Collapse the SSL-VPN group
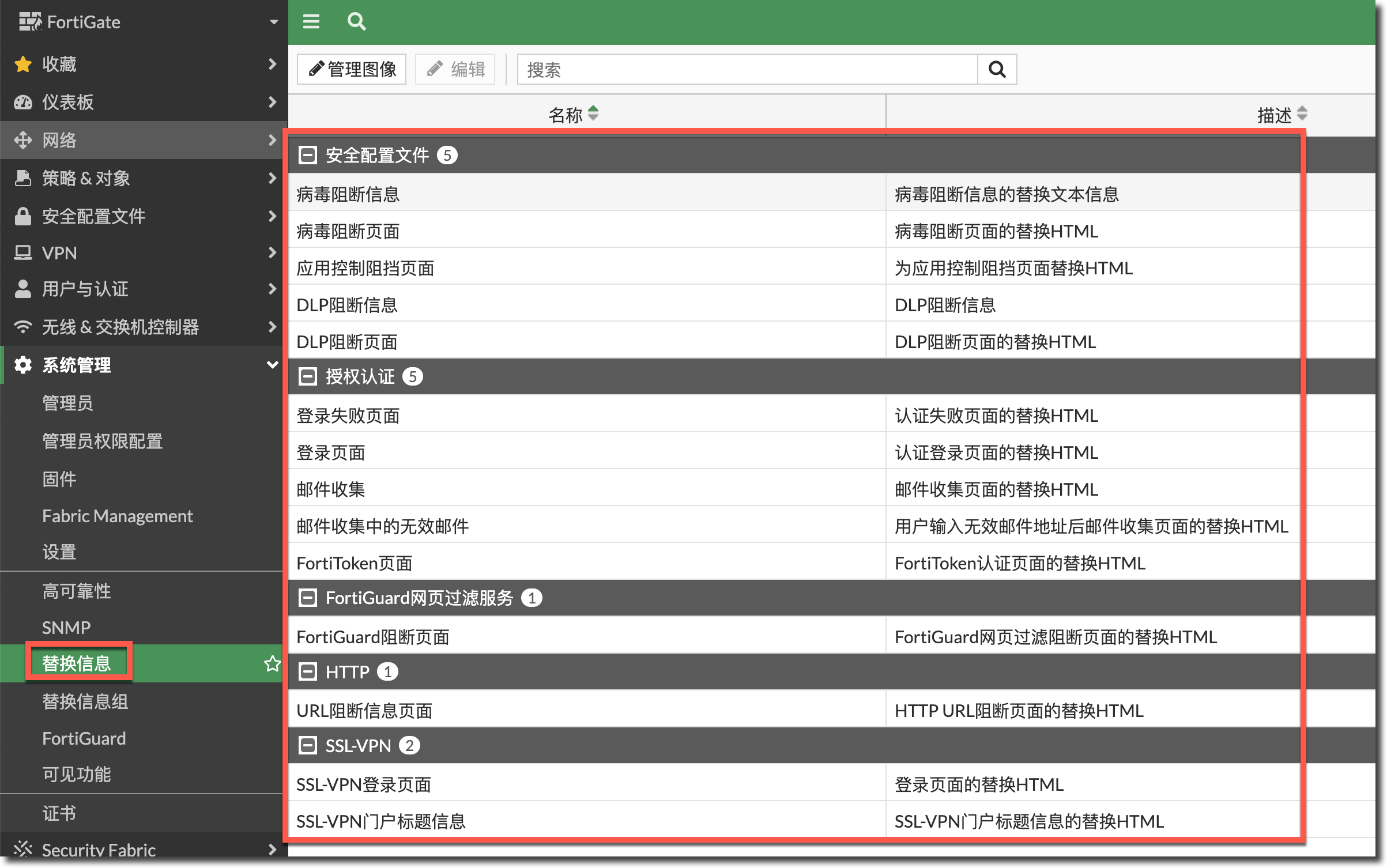Screen dimensions: 1387x868 [308, 745]
